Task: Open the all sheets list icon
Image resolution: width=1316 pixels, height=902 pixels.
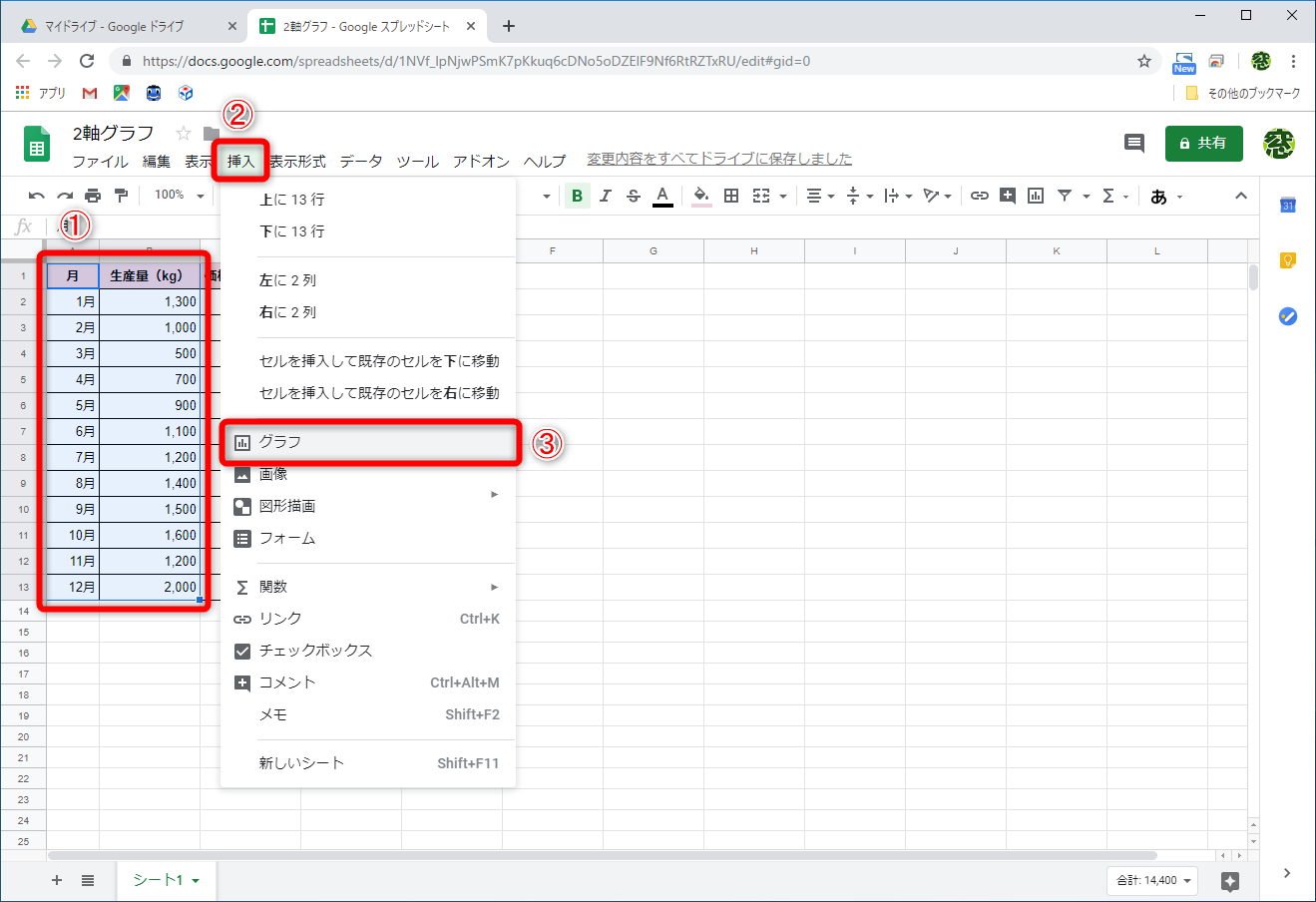Action: click(x=88, y=880)
